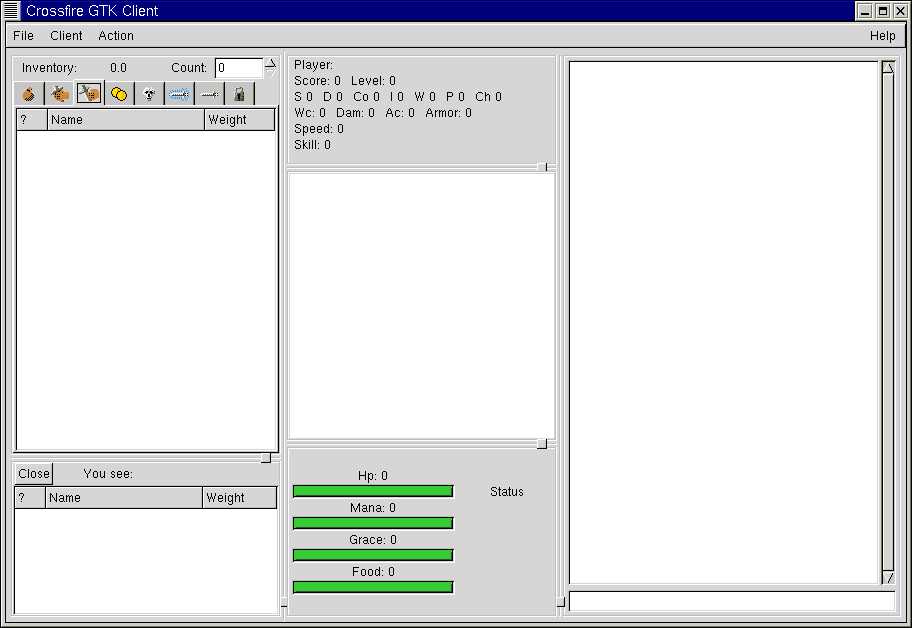Open the Client menu
This screenshot has height=628, width=912.
pos(66,35)
